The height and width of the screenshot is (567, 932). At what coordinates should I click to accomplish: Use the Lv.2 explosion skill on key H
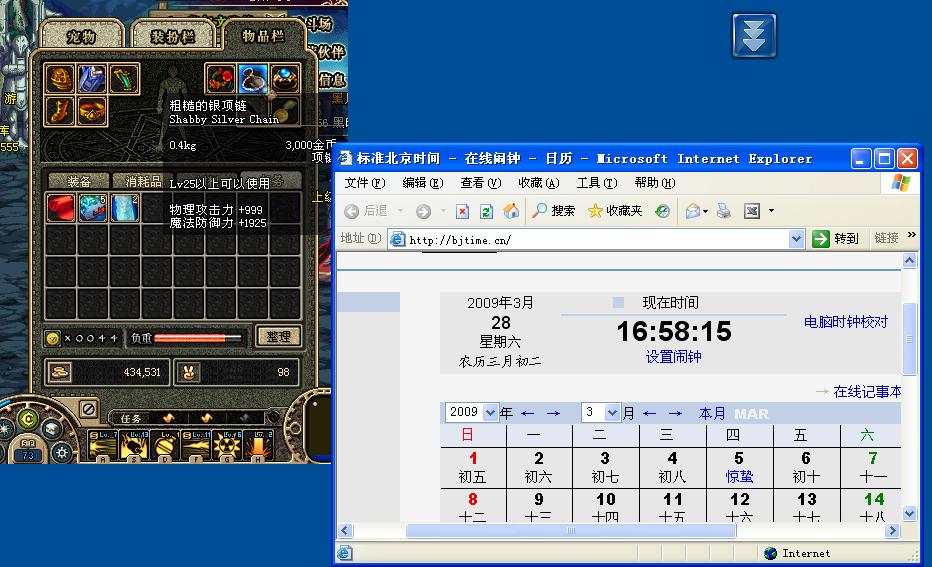pyautogui.click(x=258, y=445)
